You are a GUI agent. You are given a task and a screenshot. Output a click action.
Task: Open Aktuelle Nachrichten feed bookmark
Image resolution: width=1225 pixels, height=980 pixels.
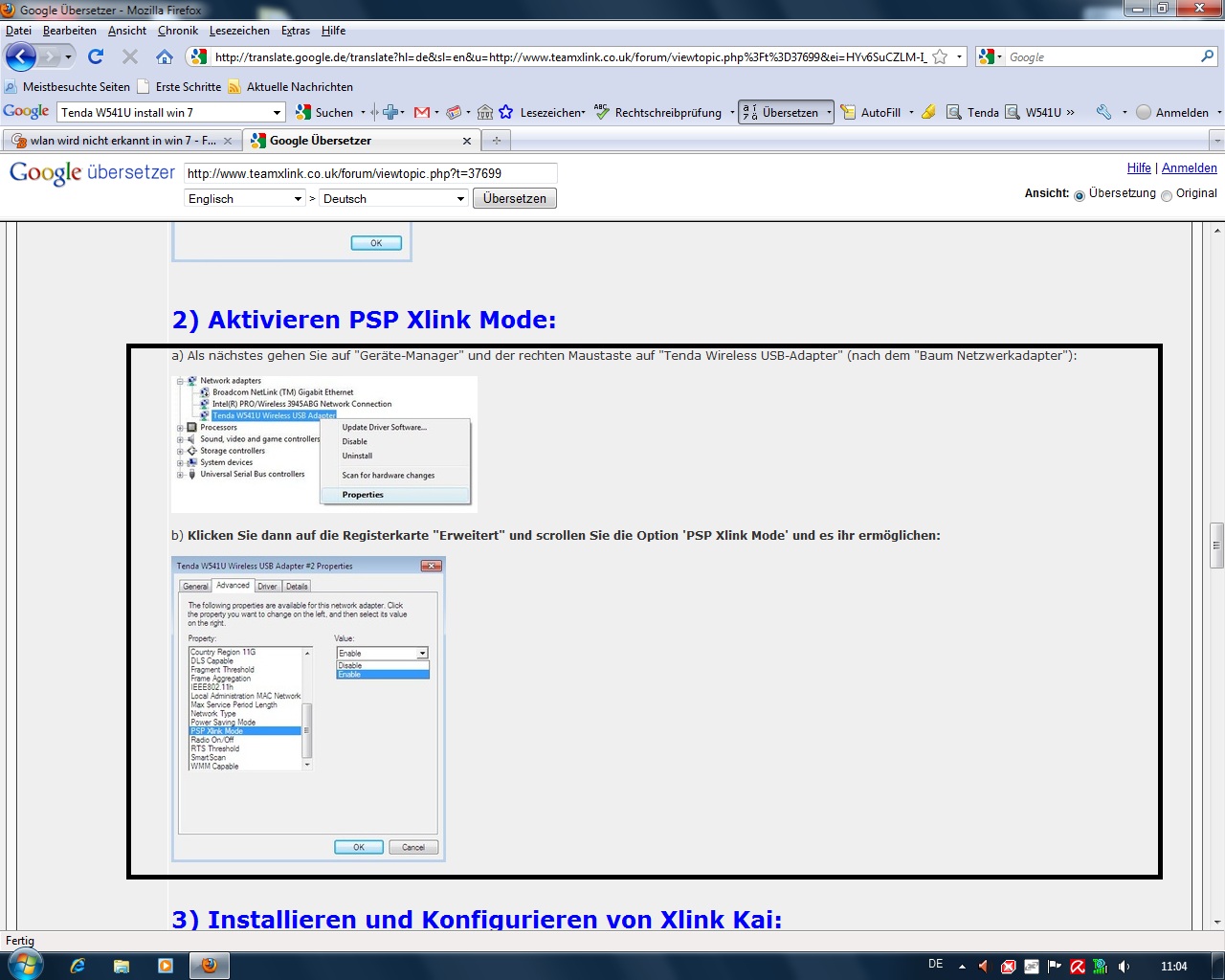291,86
